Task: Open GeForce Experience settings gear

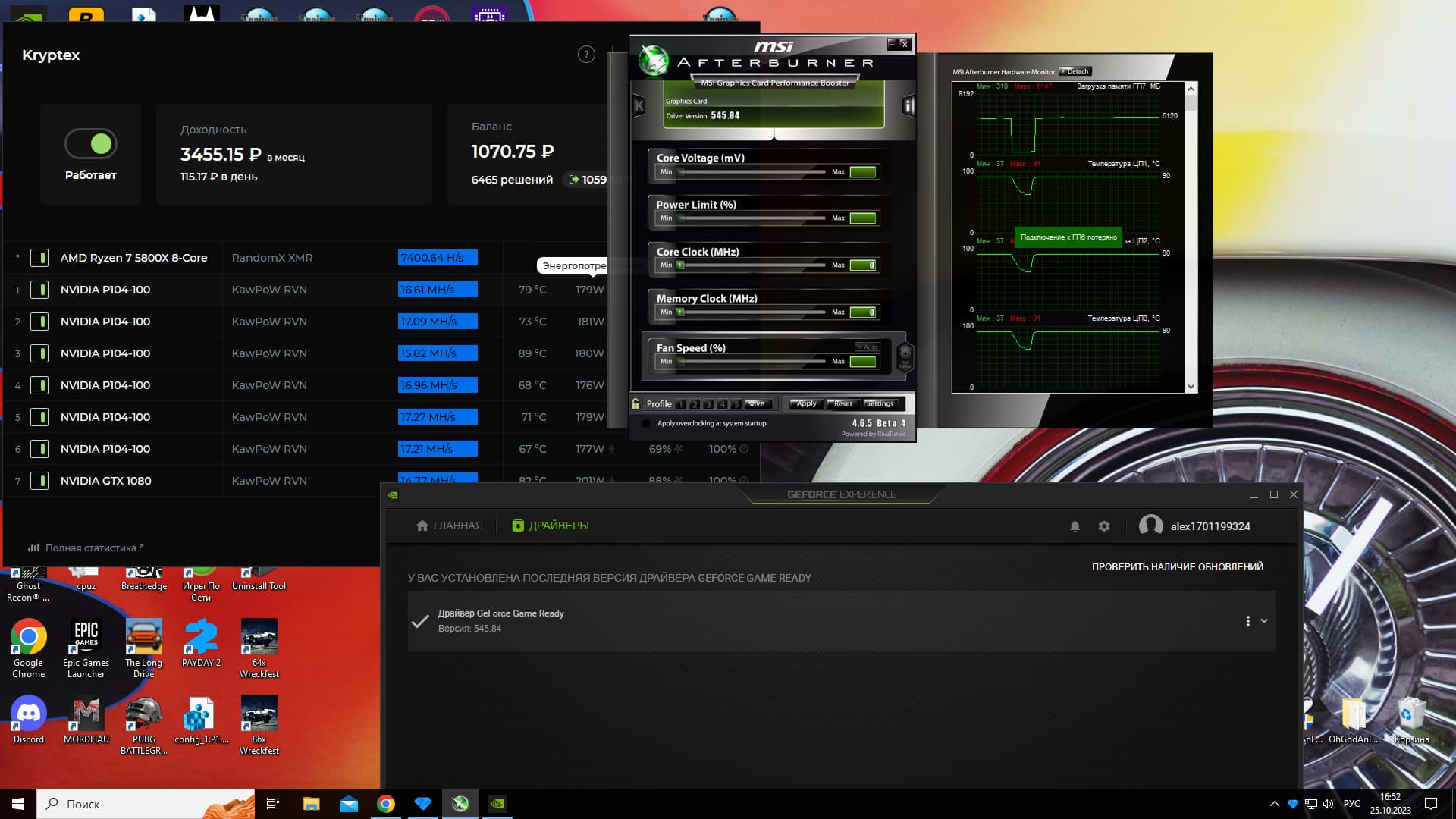Action: [1104, 526]
